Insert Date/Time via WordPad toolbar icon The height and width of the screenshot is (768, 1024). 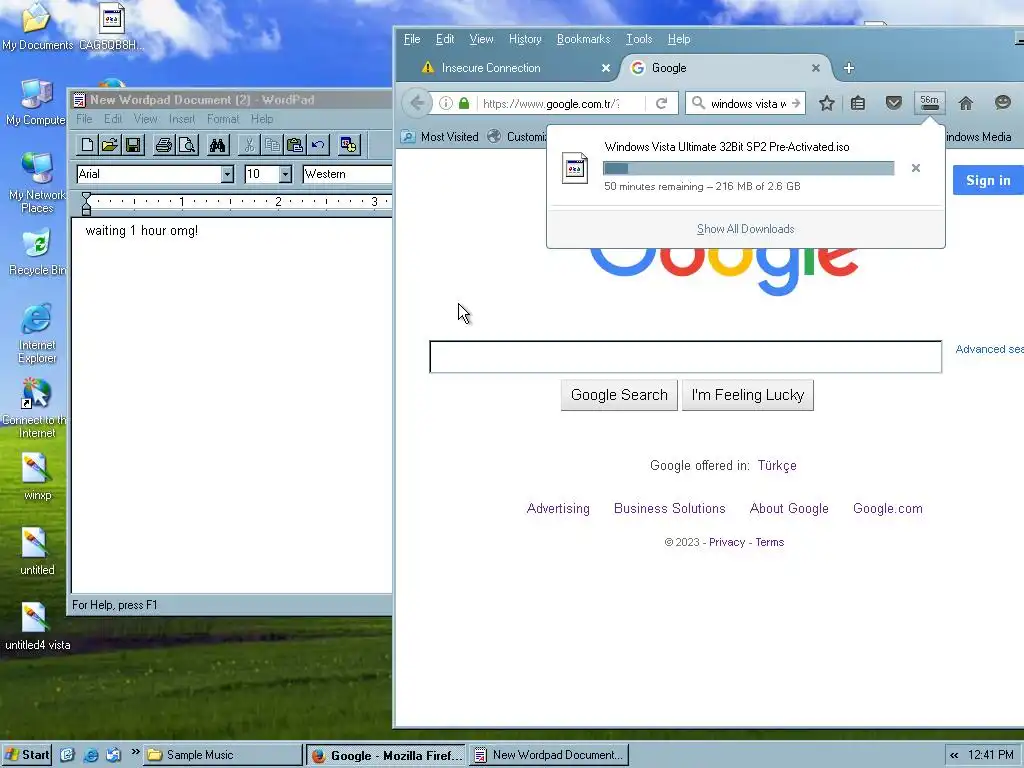click(349, 145)
